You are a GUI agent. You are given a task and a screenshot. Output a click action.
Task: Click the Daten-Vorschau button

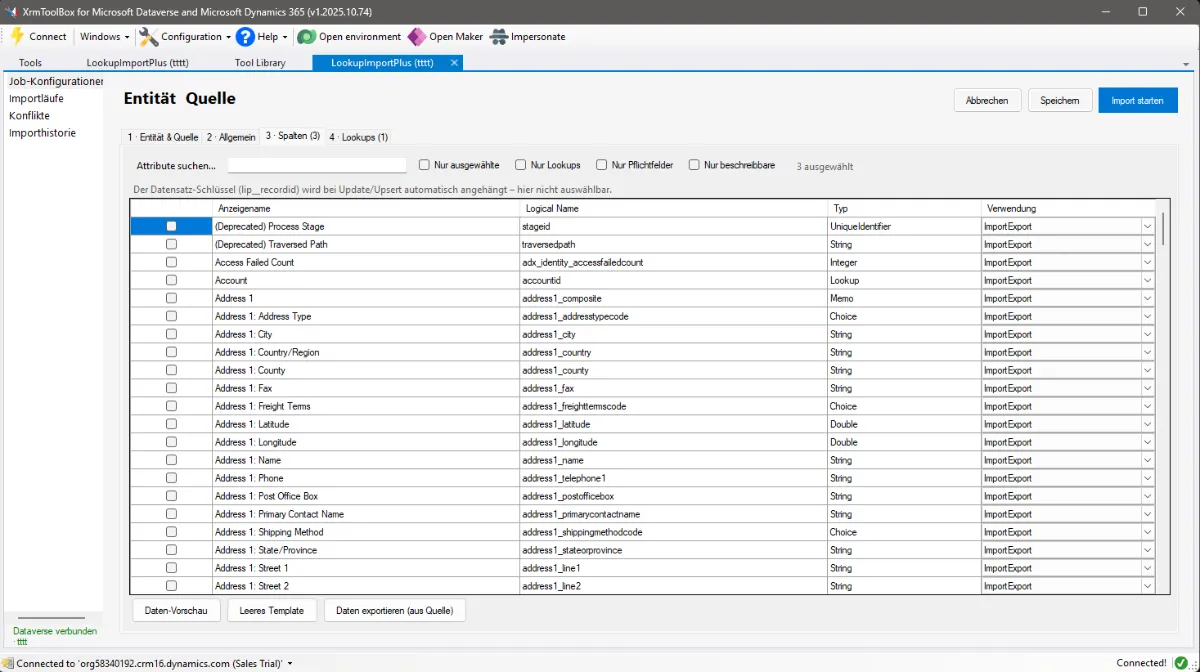click(176, 610)
